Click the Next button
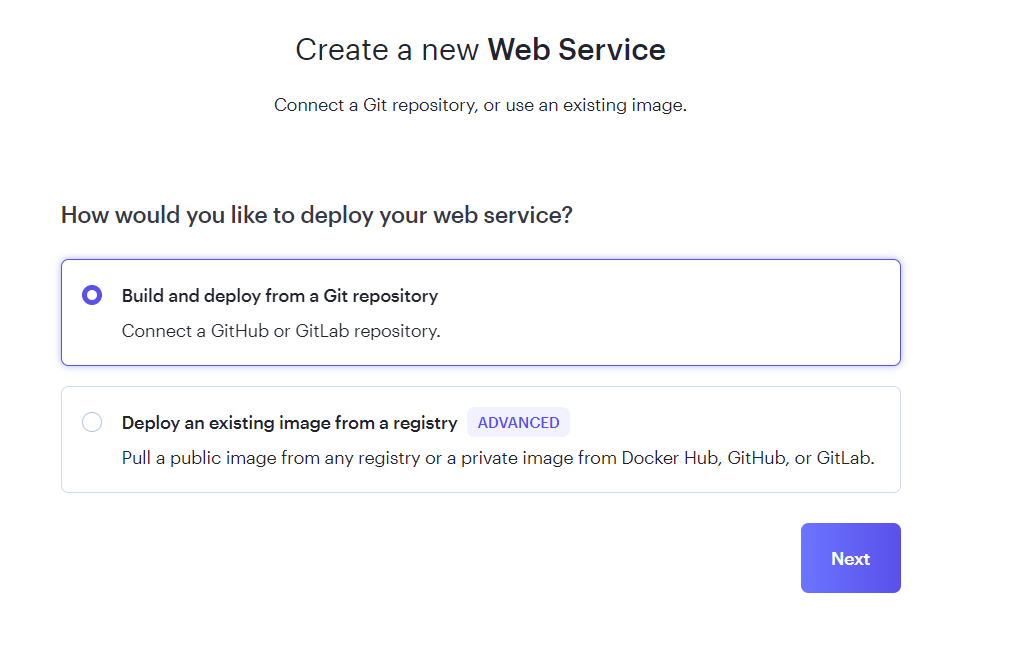1024x647 pixels. (x=850, y=558)
